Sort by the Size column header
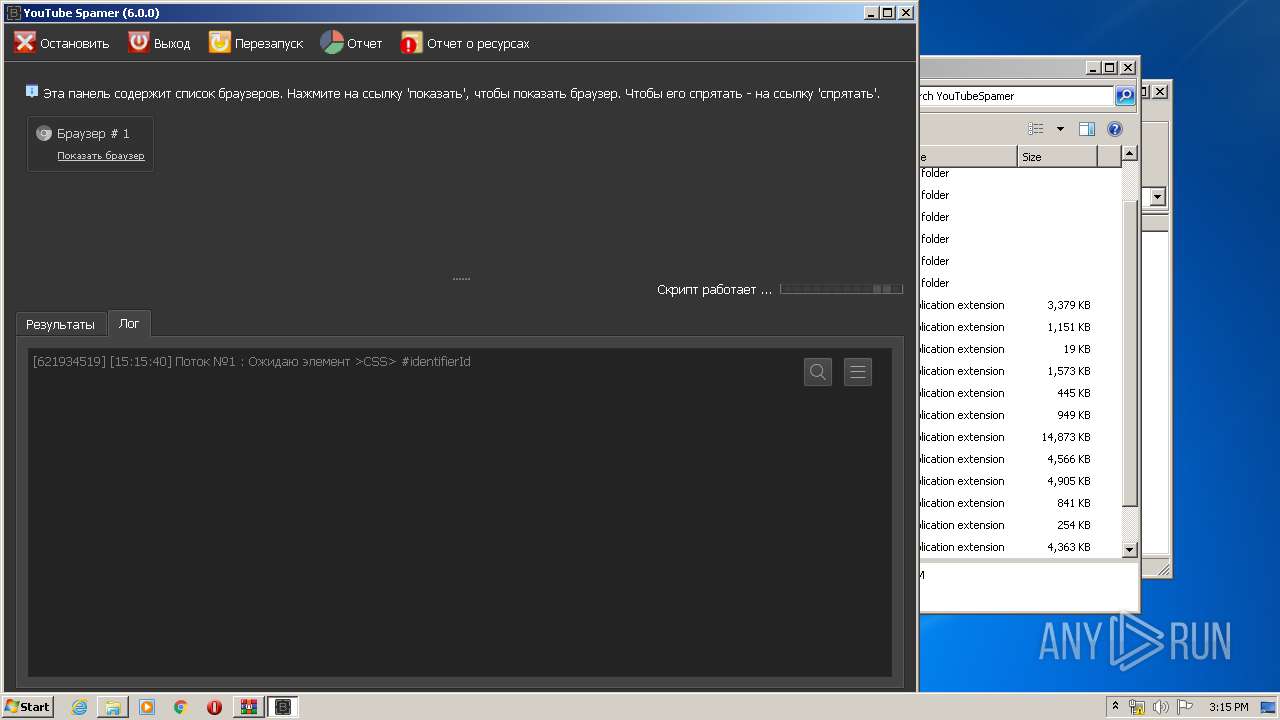 (x=1057, y=157)
